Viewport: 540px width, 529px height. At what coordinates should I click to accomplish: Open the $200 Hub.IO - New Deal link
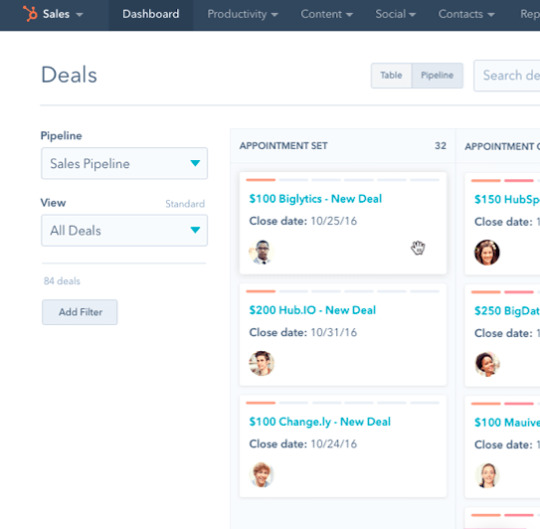tap(312, 310)
